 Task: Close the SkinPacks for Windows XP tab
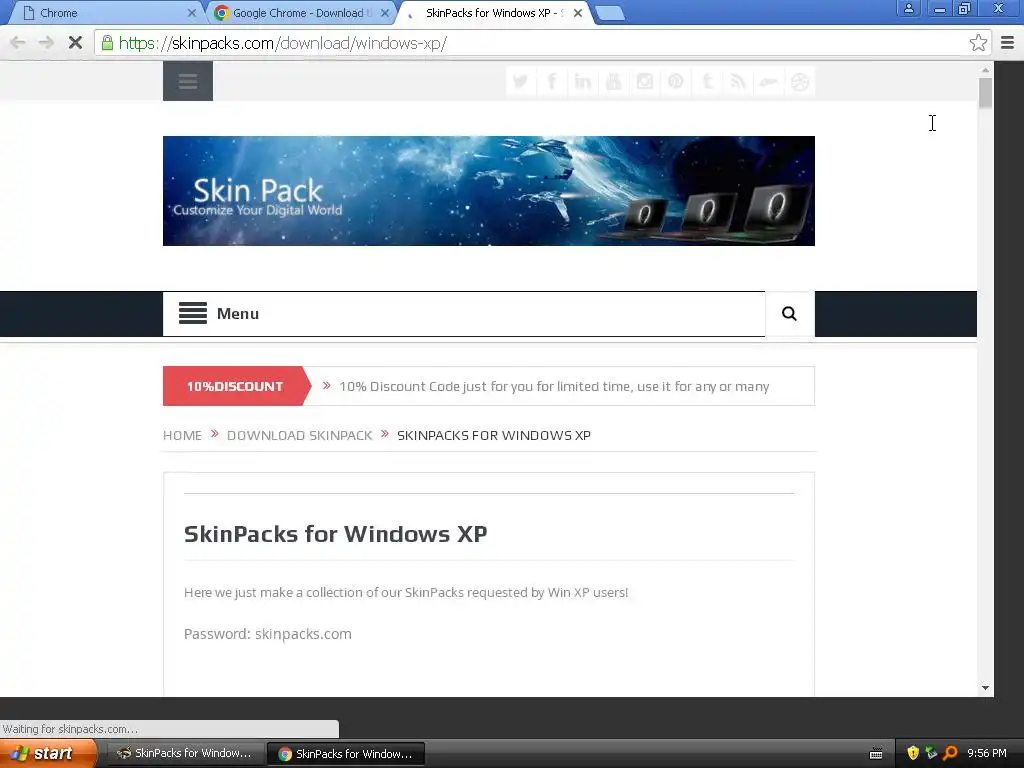578,13
